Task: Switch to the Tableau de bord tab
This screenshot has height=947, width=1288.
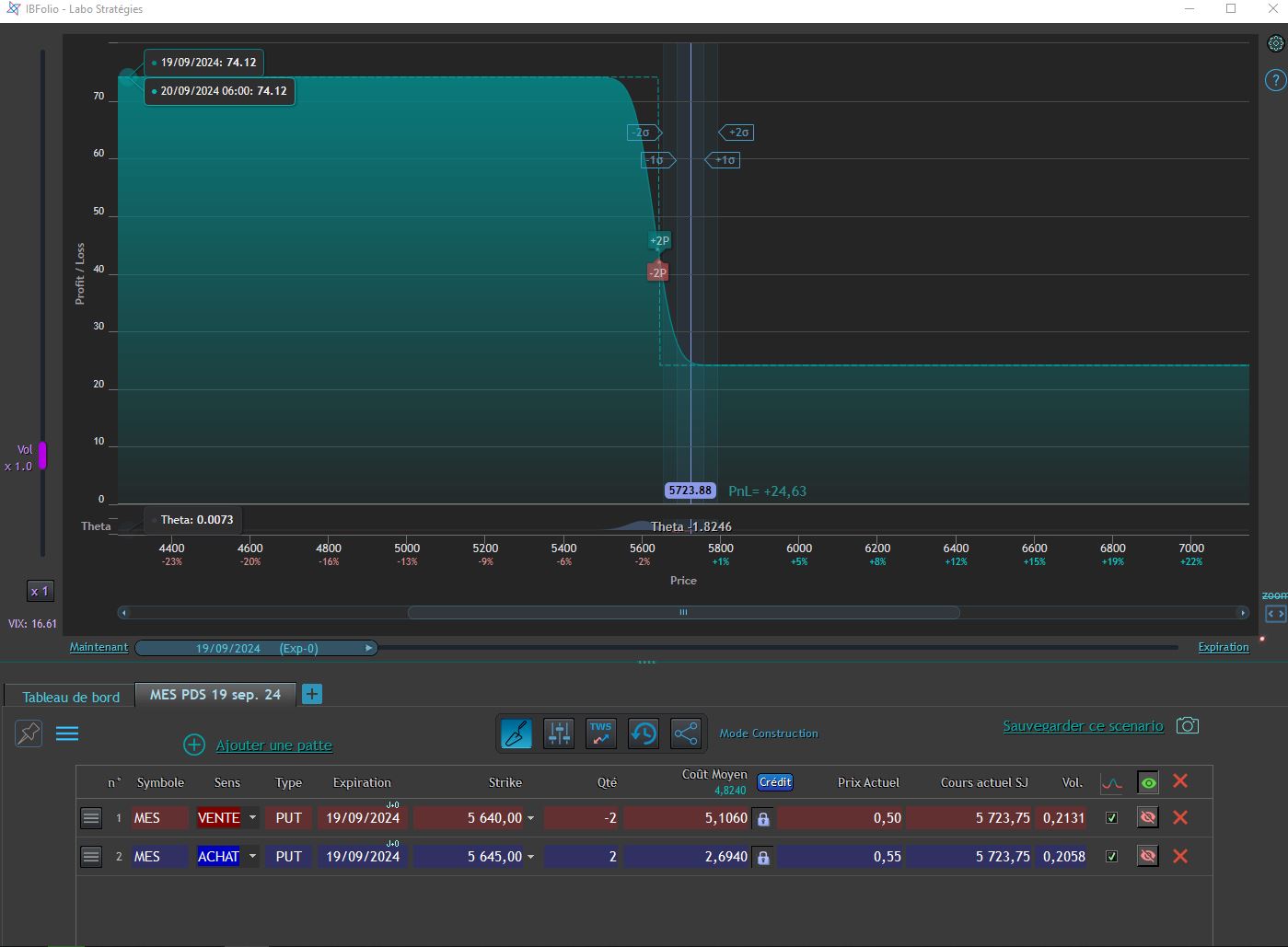Action: click(x=71, y=697)
